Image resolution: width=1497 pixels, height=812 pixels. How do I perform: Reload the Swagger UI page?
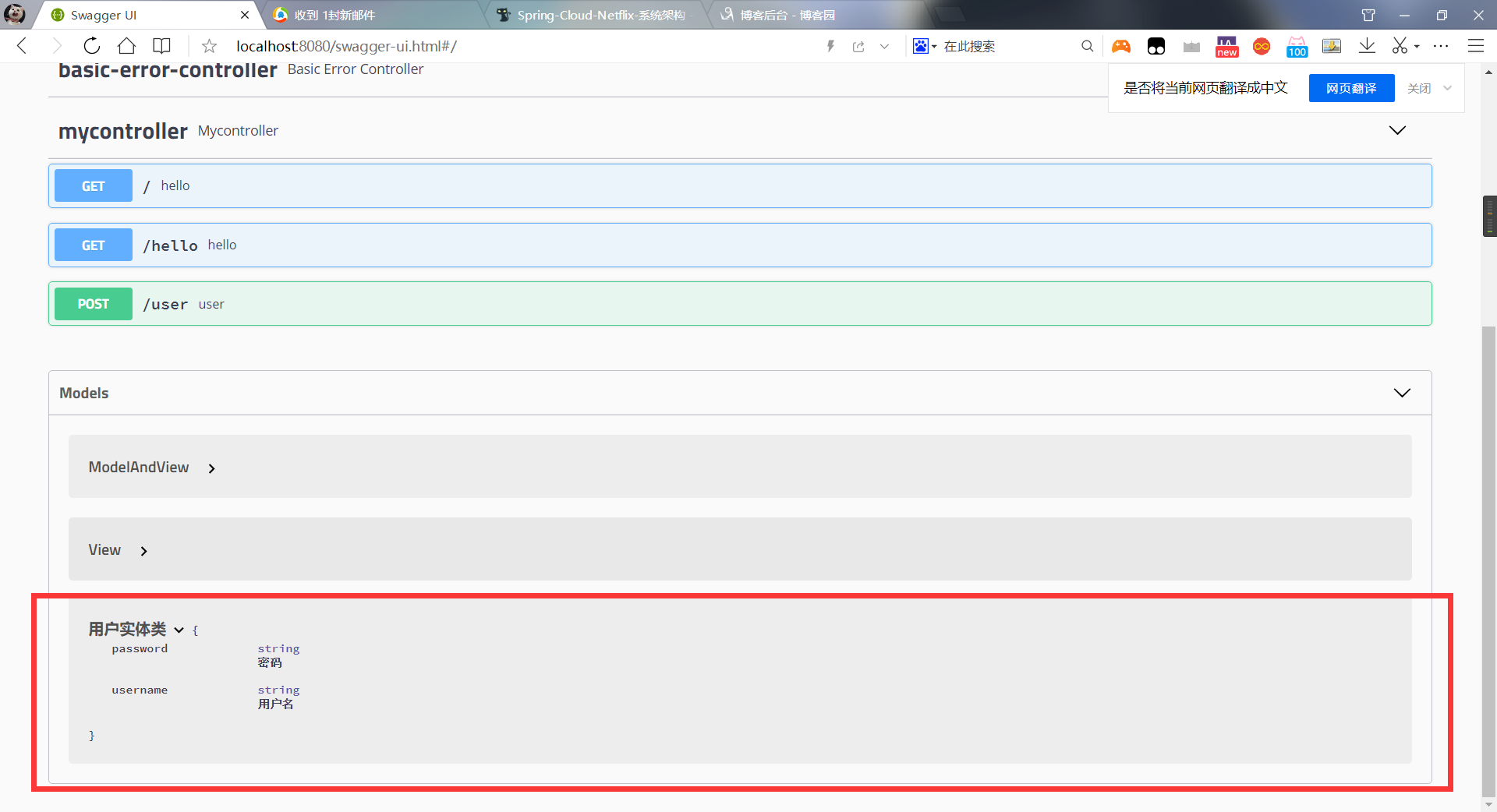(91, 46)
